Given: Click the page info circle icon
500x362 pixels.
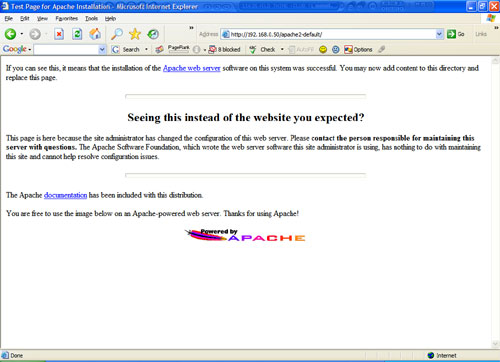Looking at the screenshot, I should (197, 50).
